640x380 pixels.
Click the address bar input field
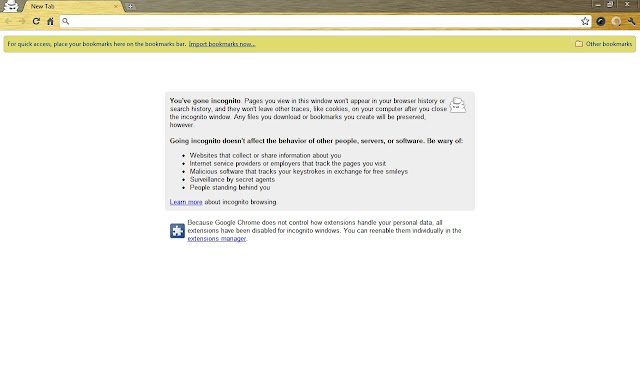(324, 21)
